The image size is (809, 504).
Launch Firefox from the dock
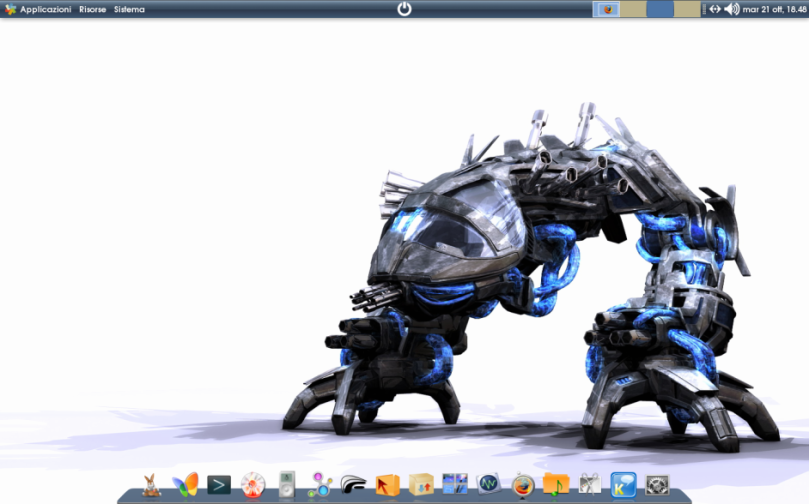point(523,485)
